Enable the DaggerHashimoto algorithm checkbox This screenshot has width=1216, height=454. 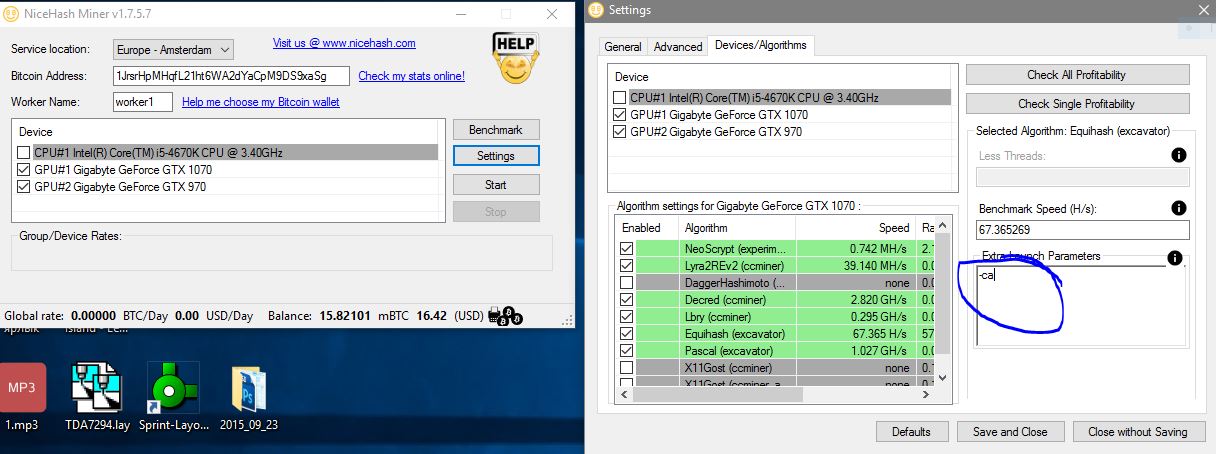pos(627,282)
